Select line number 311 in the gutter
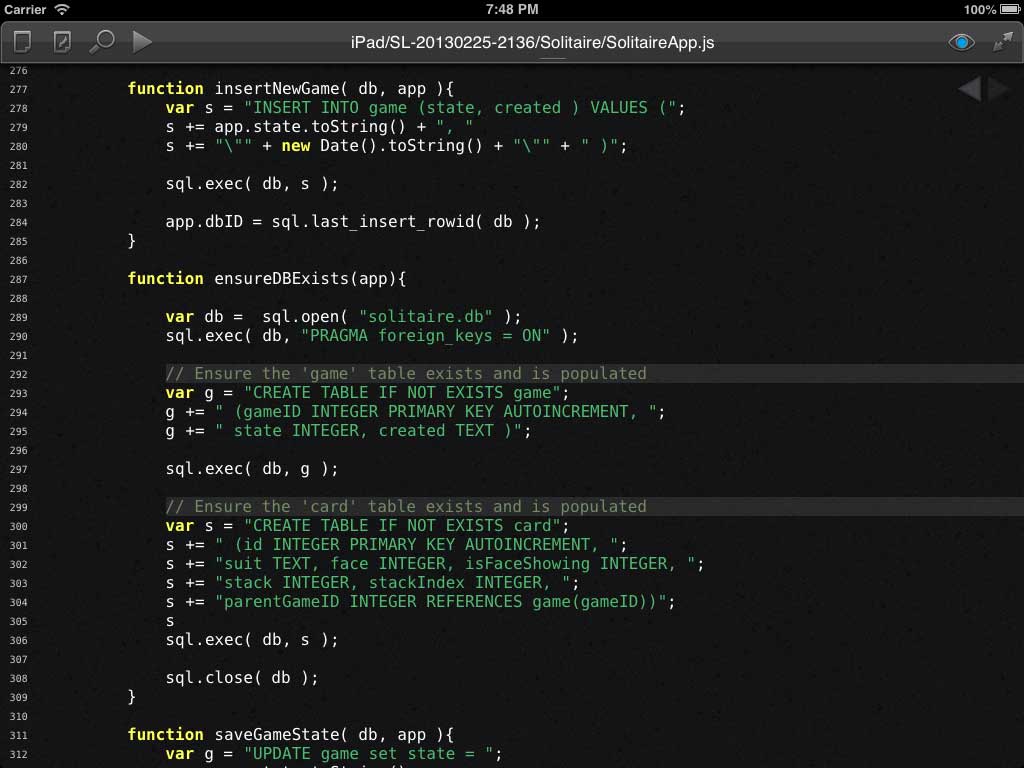Screen dimensions: 1024x768 point(18,735)
